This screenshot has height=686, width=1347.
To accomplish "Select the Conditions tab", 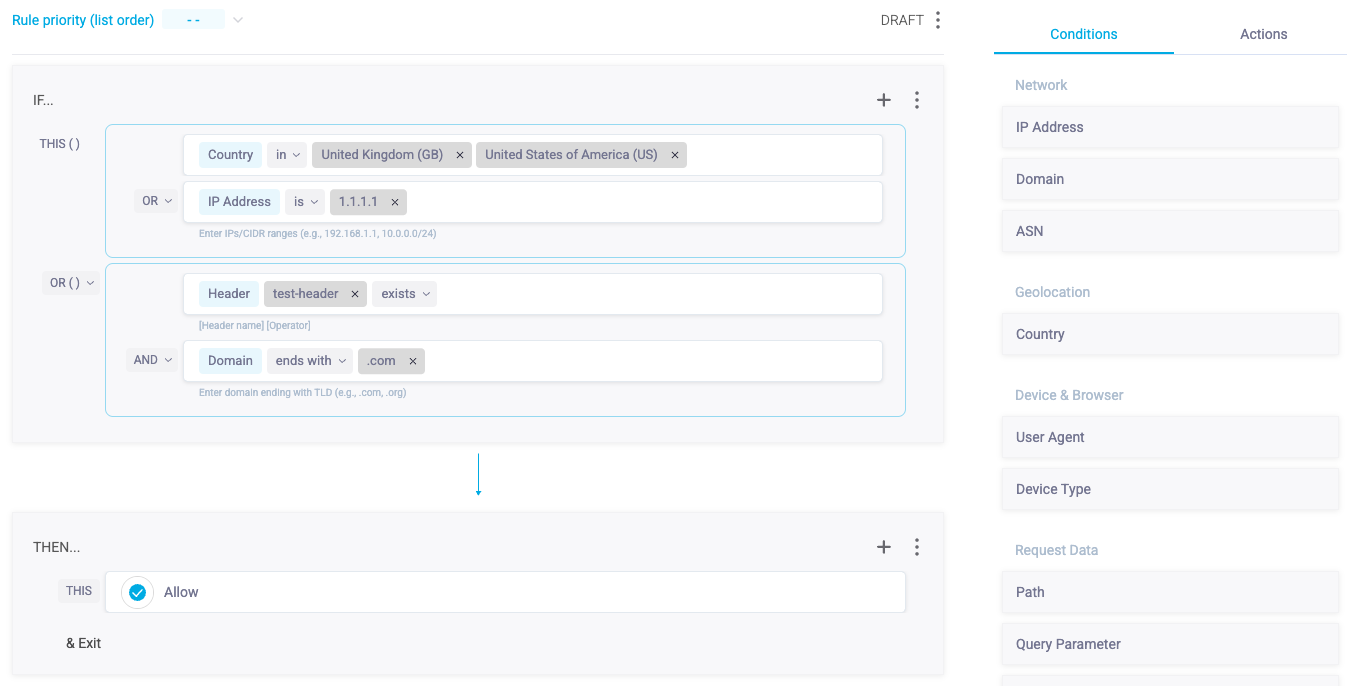I will pos(1083,34).
